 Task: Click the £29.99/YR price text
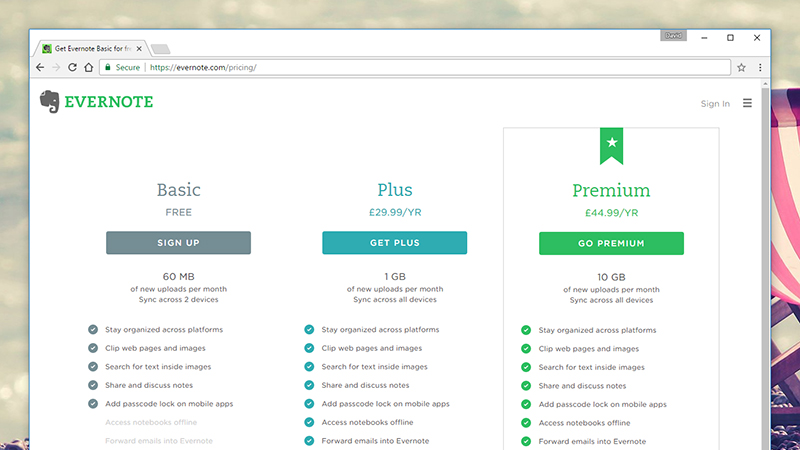pos(395,212)
